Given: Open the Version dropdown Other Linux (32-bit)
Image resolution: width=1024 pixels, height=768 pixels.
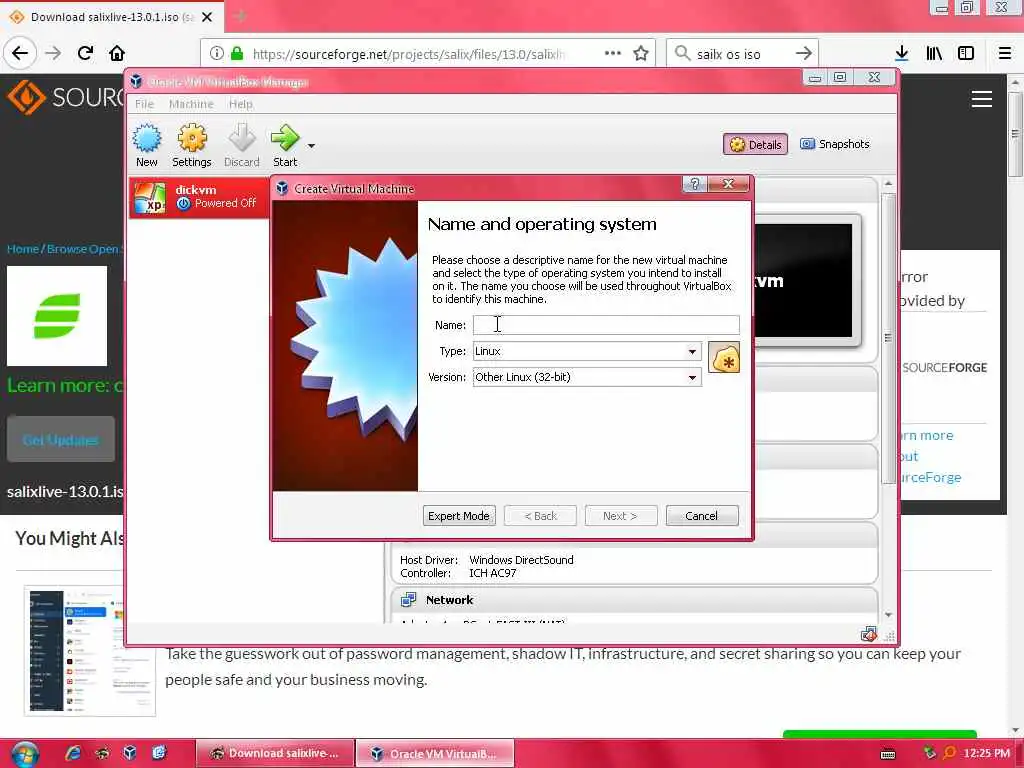Looking at the screenshot, I should [586, 377].
